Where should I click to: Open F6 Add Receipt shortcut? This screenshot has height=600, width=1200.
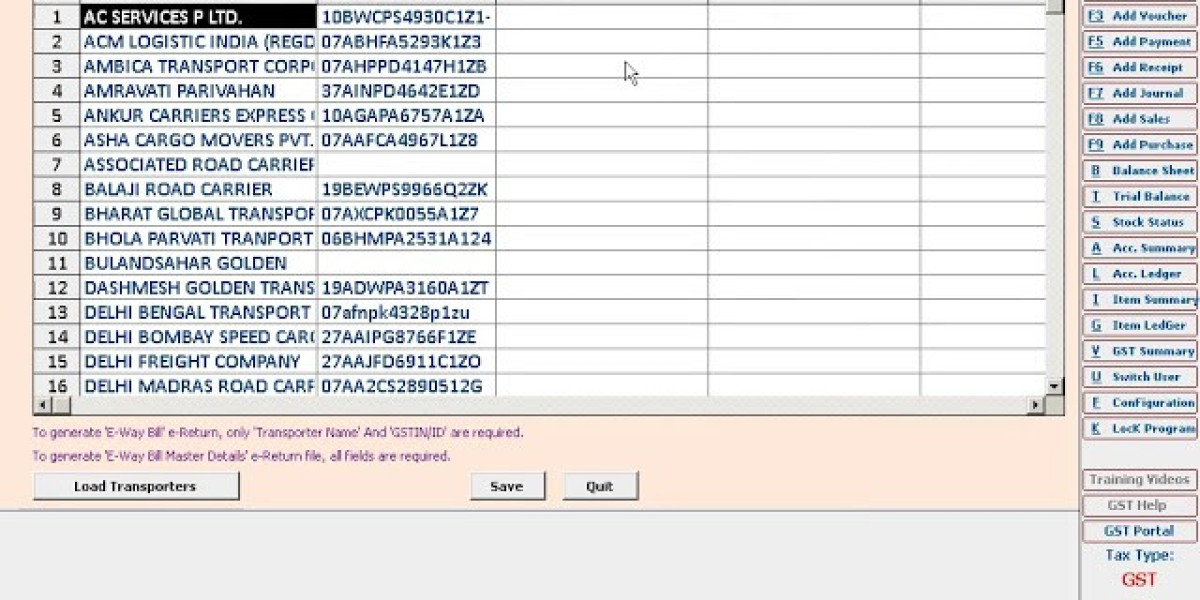(1140, 68)
